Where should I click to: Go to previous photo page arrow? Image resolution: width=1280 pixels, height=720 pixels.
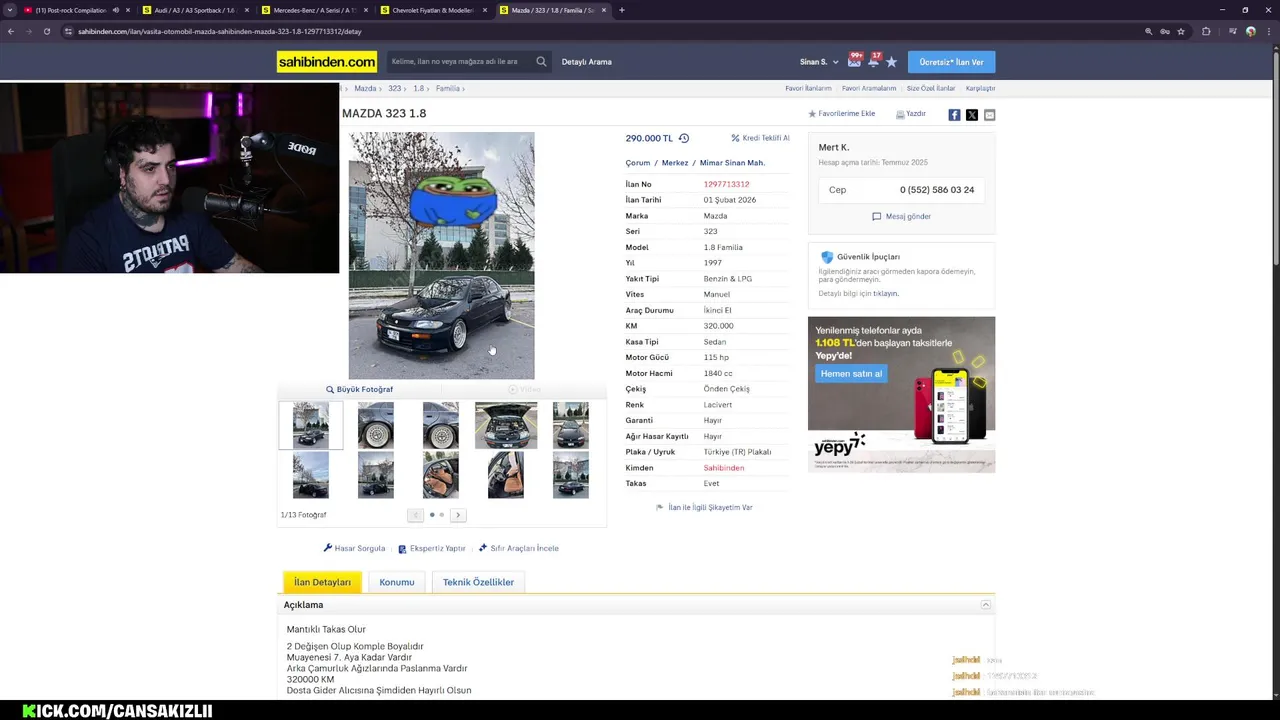click(x=415, y=515)
